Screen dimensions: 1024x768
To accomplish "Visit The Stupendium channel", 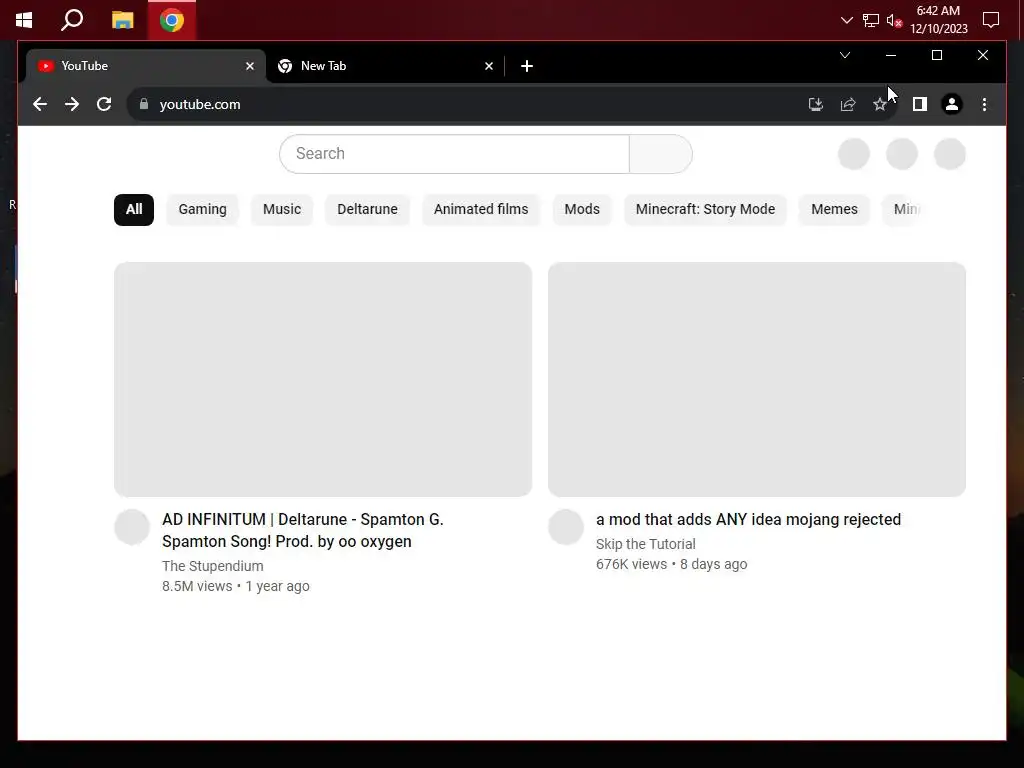I will click(x=213, y=566).
